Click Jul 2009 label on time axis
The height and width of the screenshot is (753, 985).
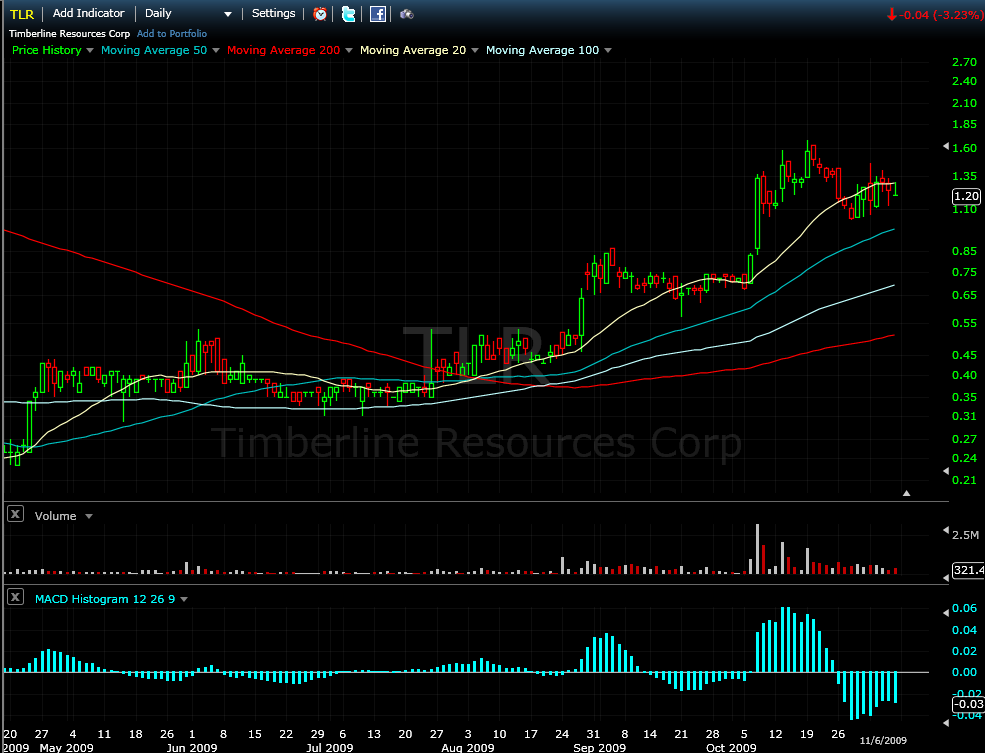(x=330, y=747)
